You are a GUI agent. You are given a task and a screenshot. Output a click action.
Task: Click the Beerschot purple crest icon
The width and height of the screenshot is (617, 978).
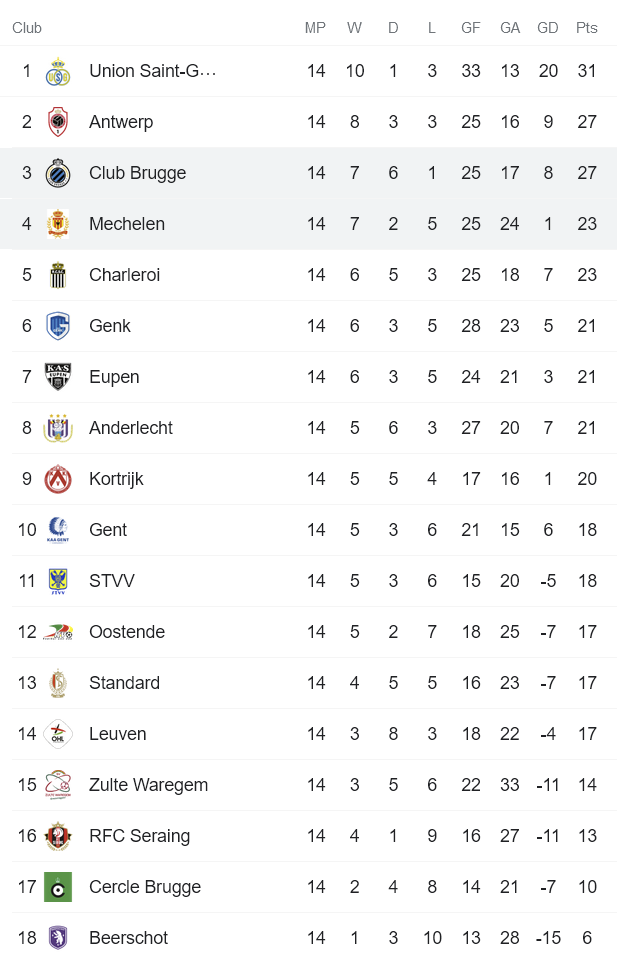[x=58, y=938]
